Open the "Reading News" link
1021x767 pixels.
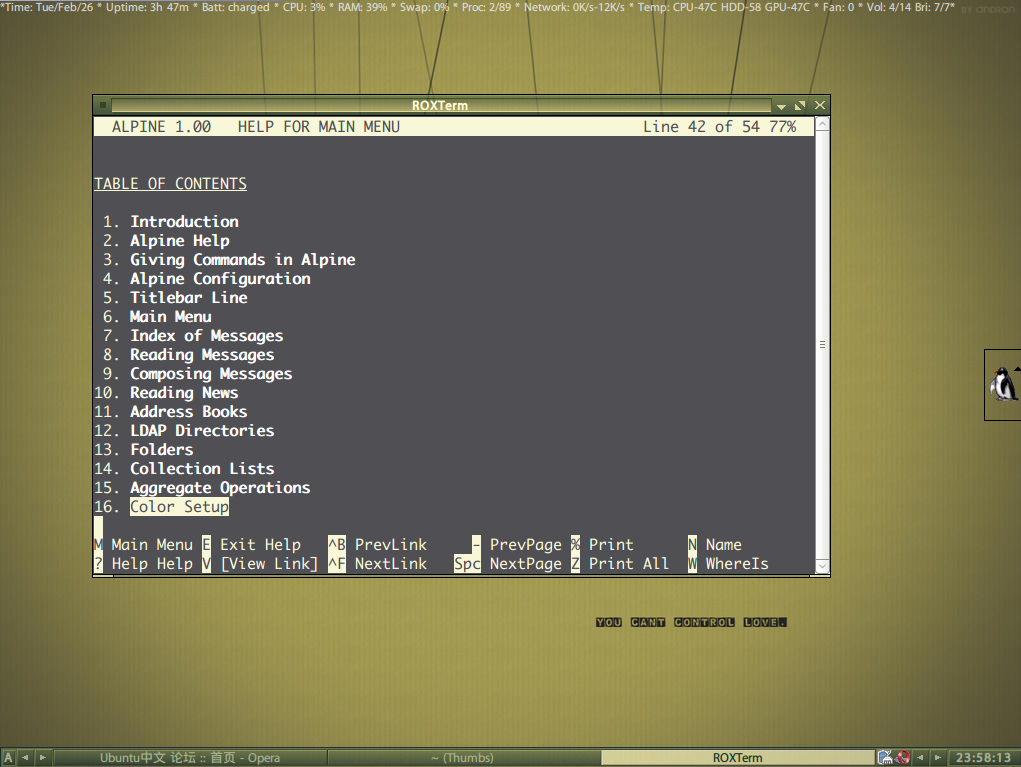click(184, 393)
